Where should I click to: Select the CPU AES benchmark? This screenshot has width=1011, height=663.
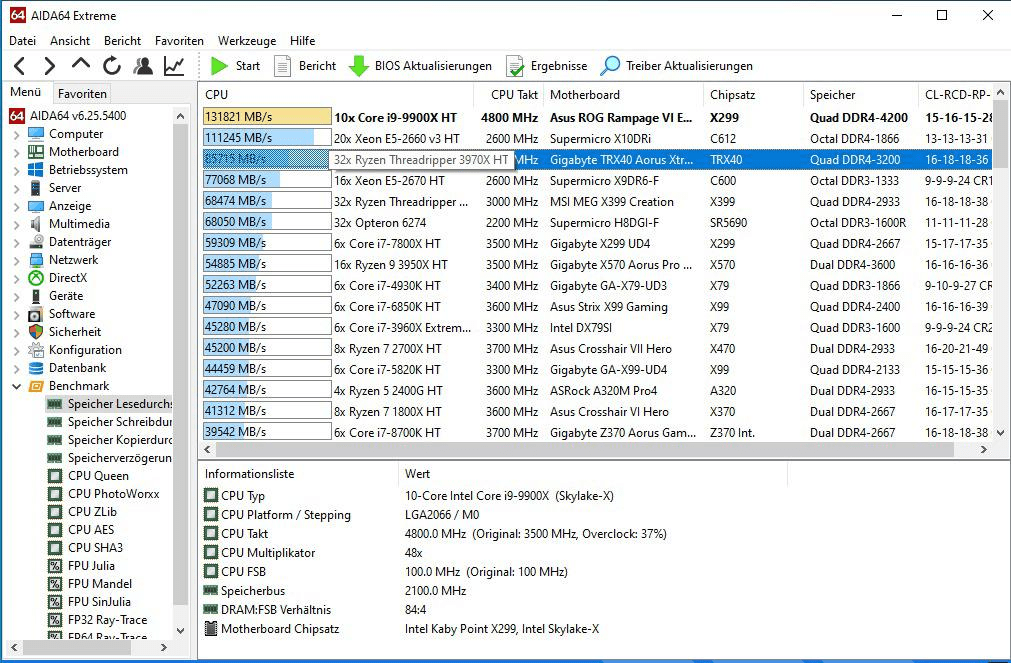click(81, 530)
